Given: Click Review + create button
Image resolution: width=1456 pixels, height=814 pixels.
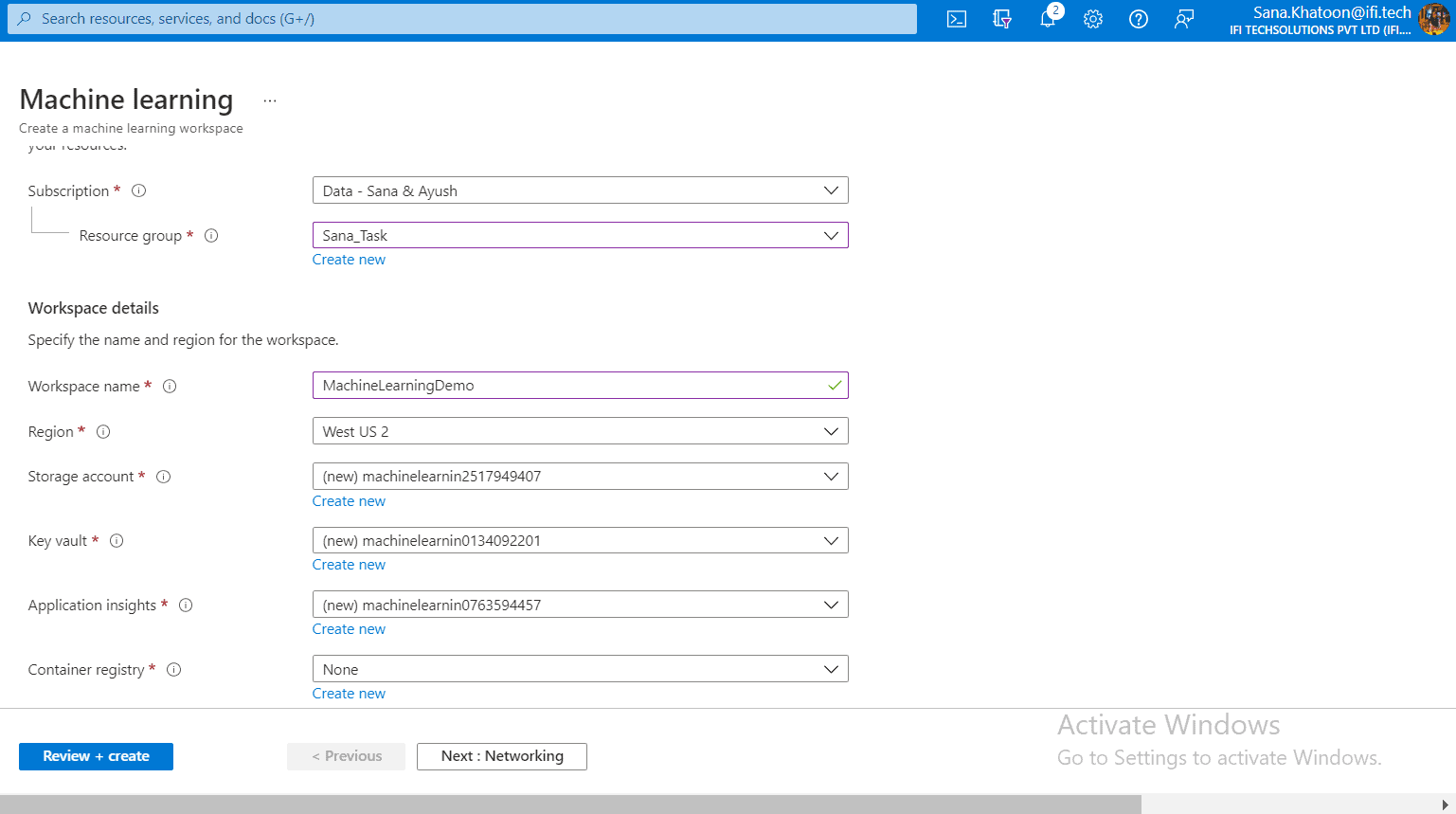Looking at the screenshot, I should [96, 756].
